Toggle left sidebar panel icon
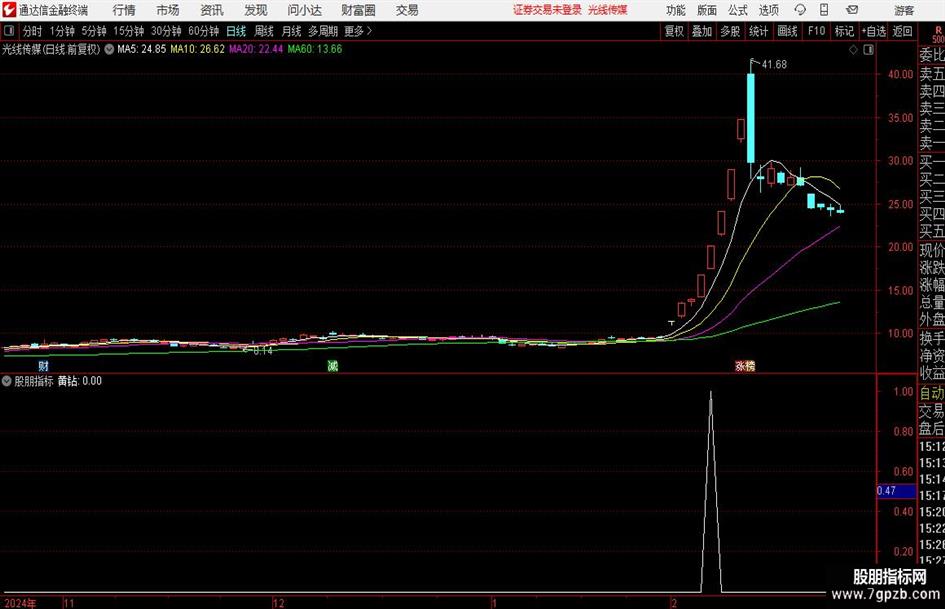Image resolution: width=945 pixels, height=609 pixels. pos(9,31)
